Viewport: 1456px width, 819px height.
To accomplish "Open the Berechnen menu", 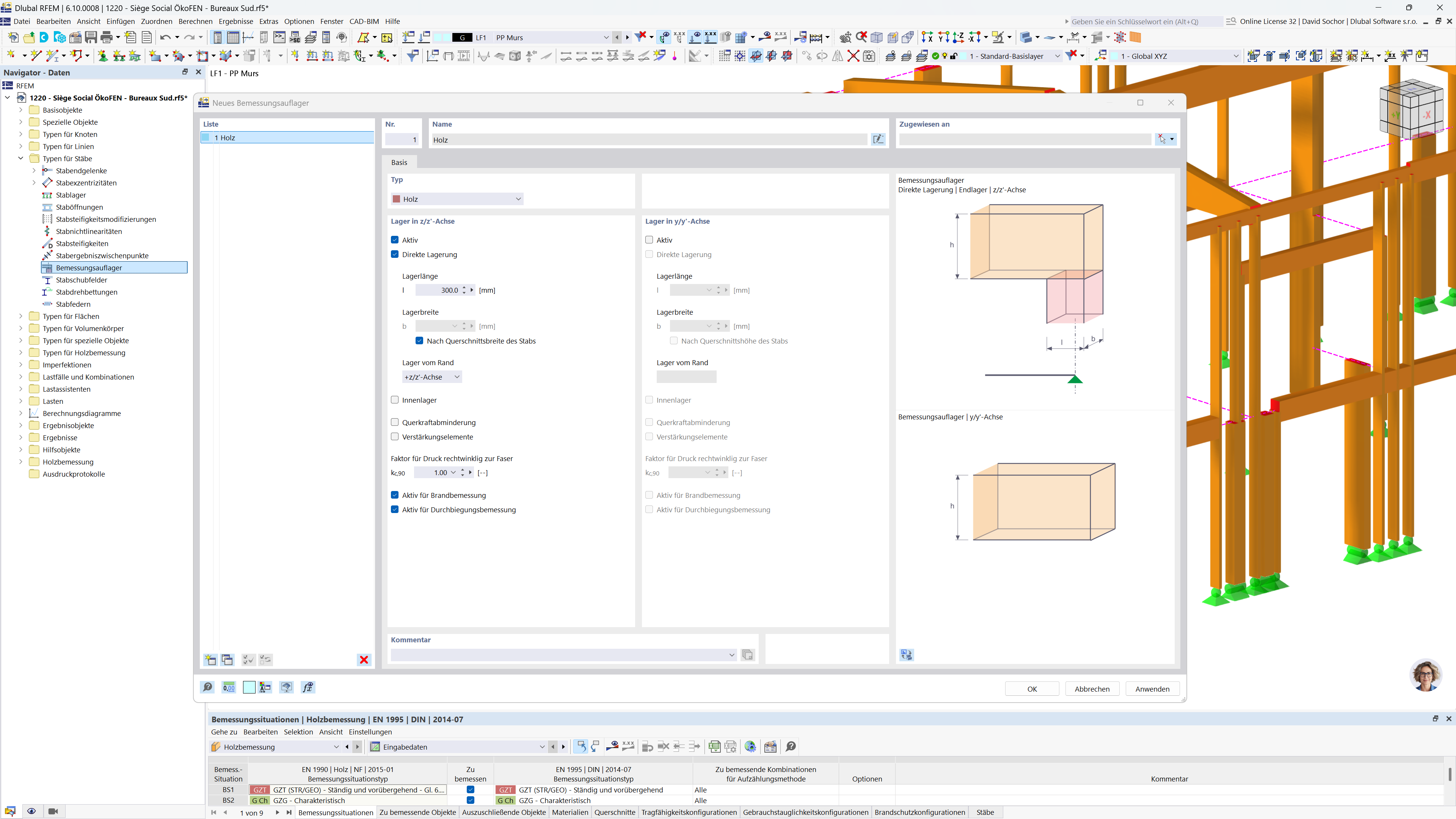I will coord(195,22).
